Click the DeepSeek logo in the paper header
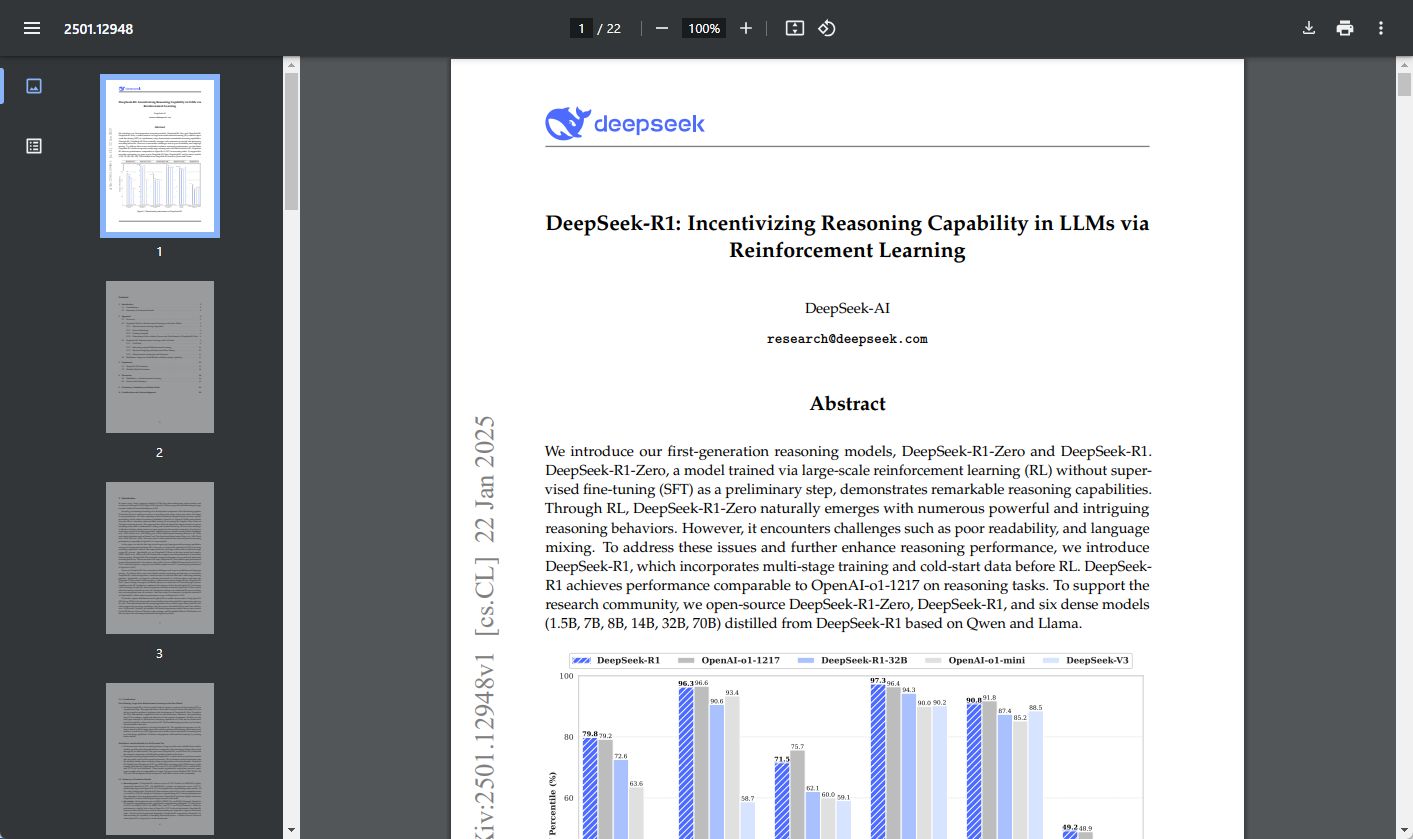 [624, 122]
